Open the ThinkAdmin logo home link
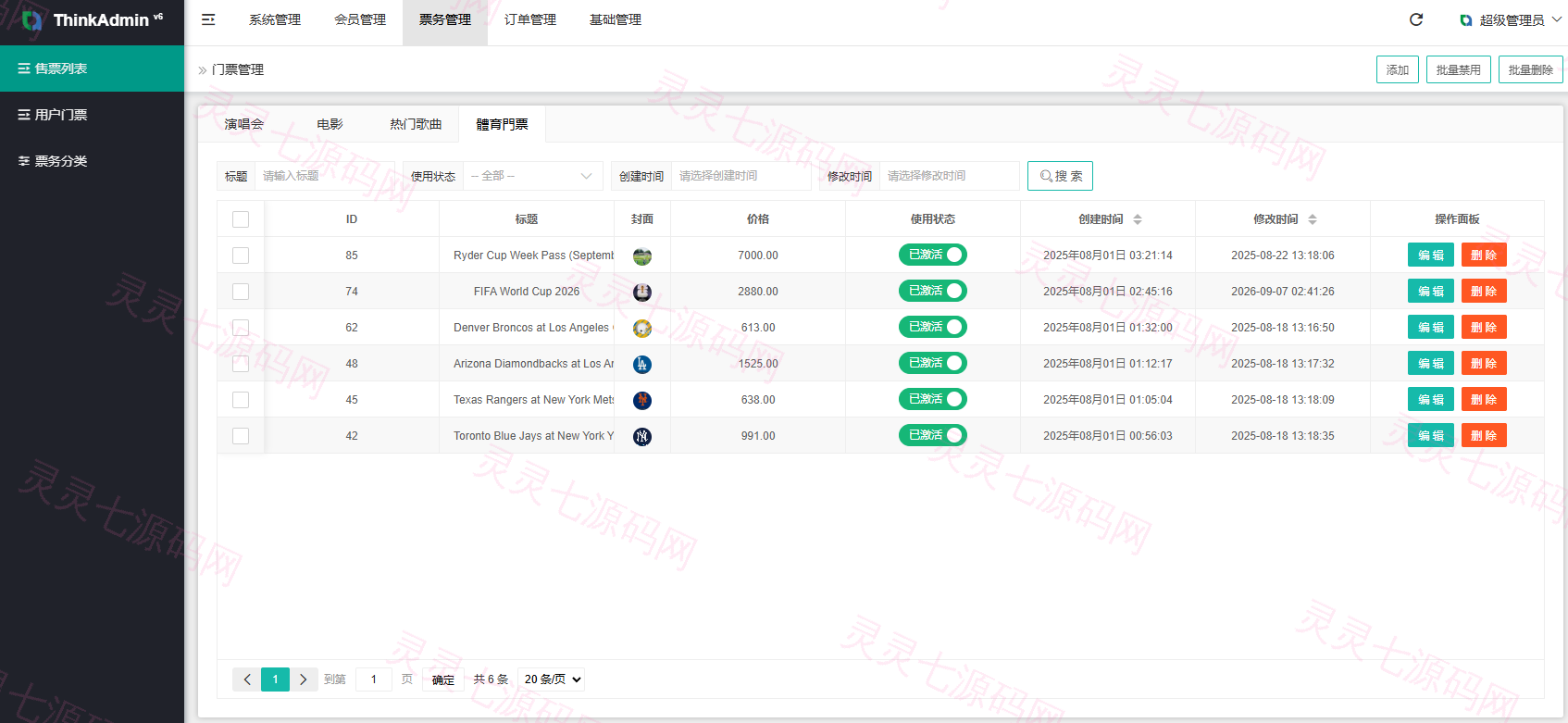This screenshot has height=723, width=1568. pos(92,19)
